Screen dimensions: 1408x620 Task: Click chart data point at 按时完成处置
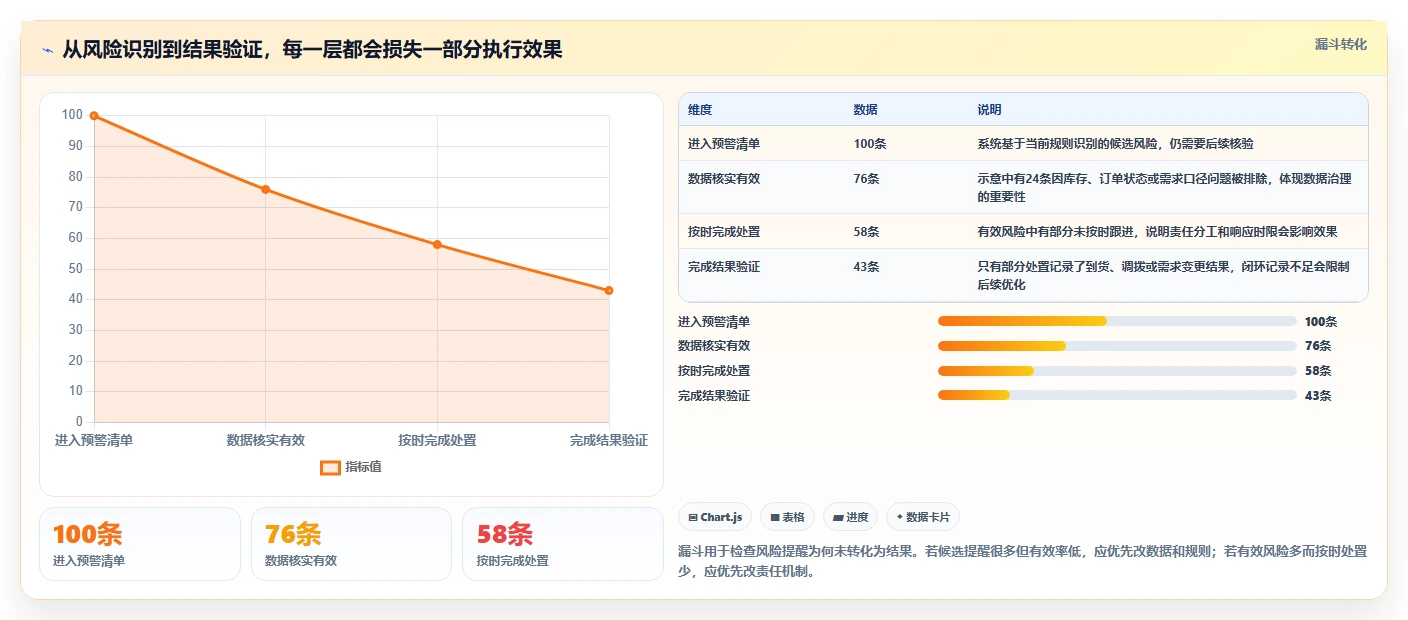pos(437,244)
